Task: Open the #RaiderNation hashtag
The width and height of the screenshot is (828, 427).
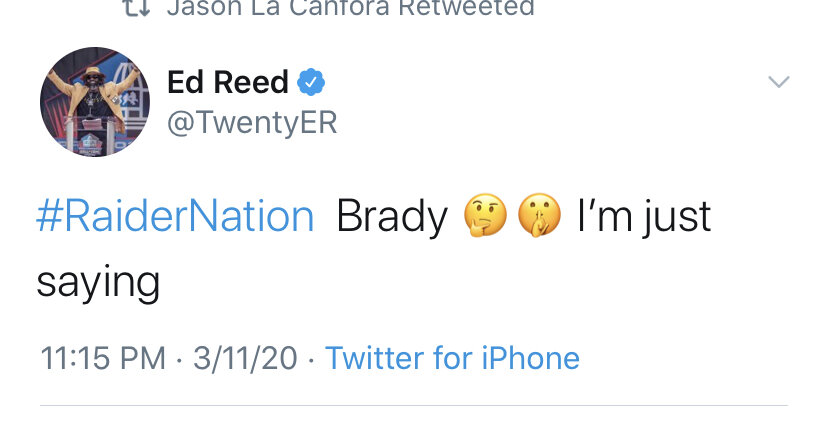Action: [x=175, y=216]
